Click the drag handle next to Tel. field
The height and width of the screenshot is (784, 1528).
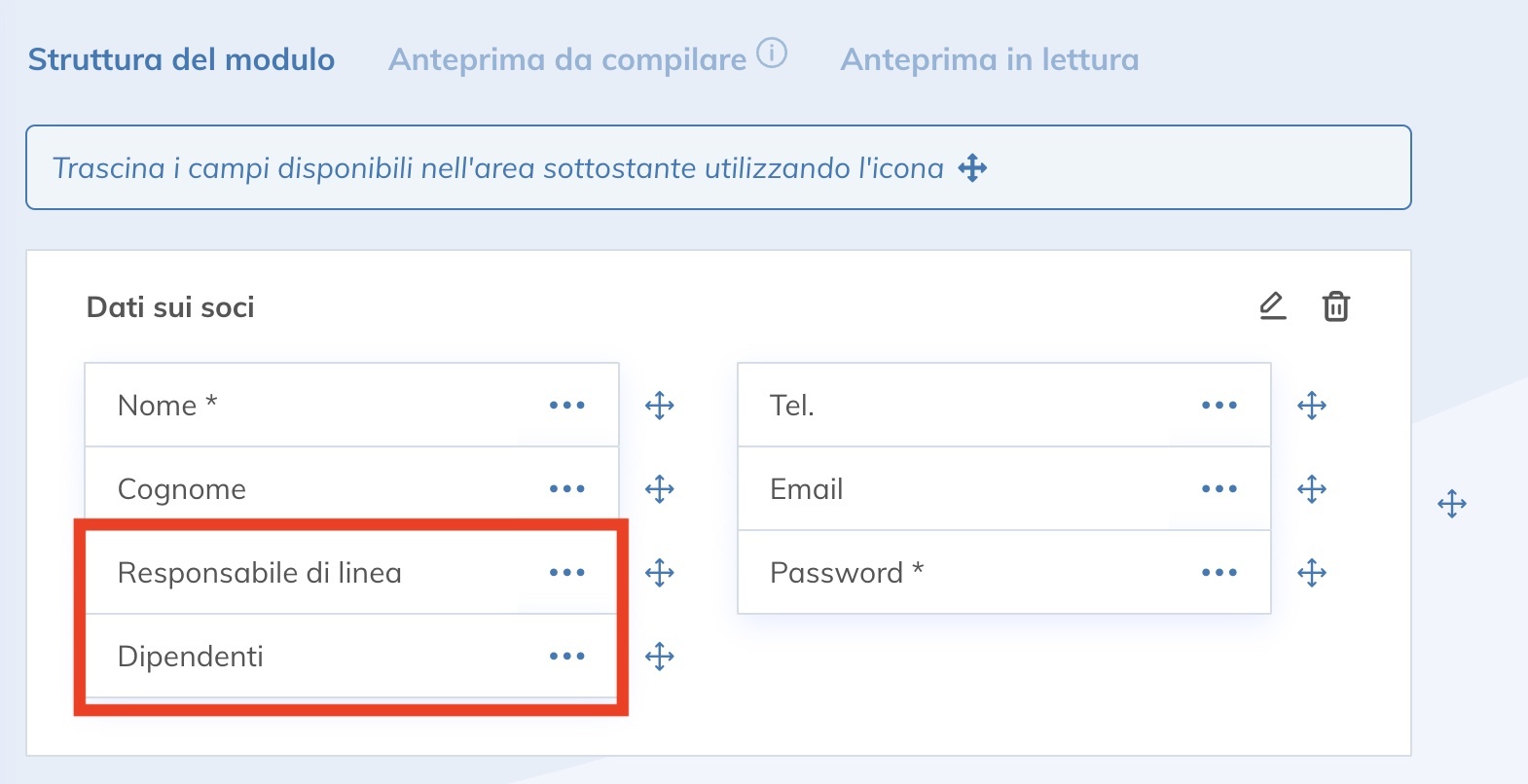[1312, 406]
